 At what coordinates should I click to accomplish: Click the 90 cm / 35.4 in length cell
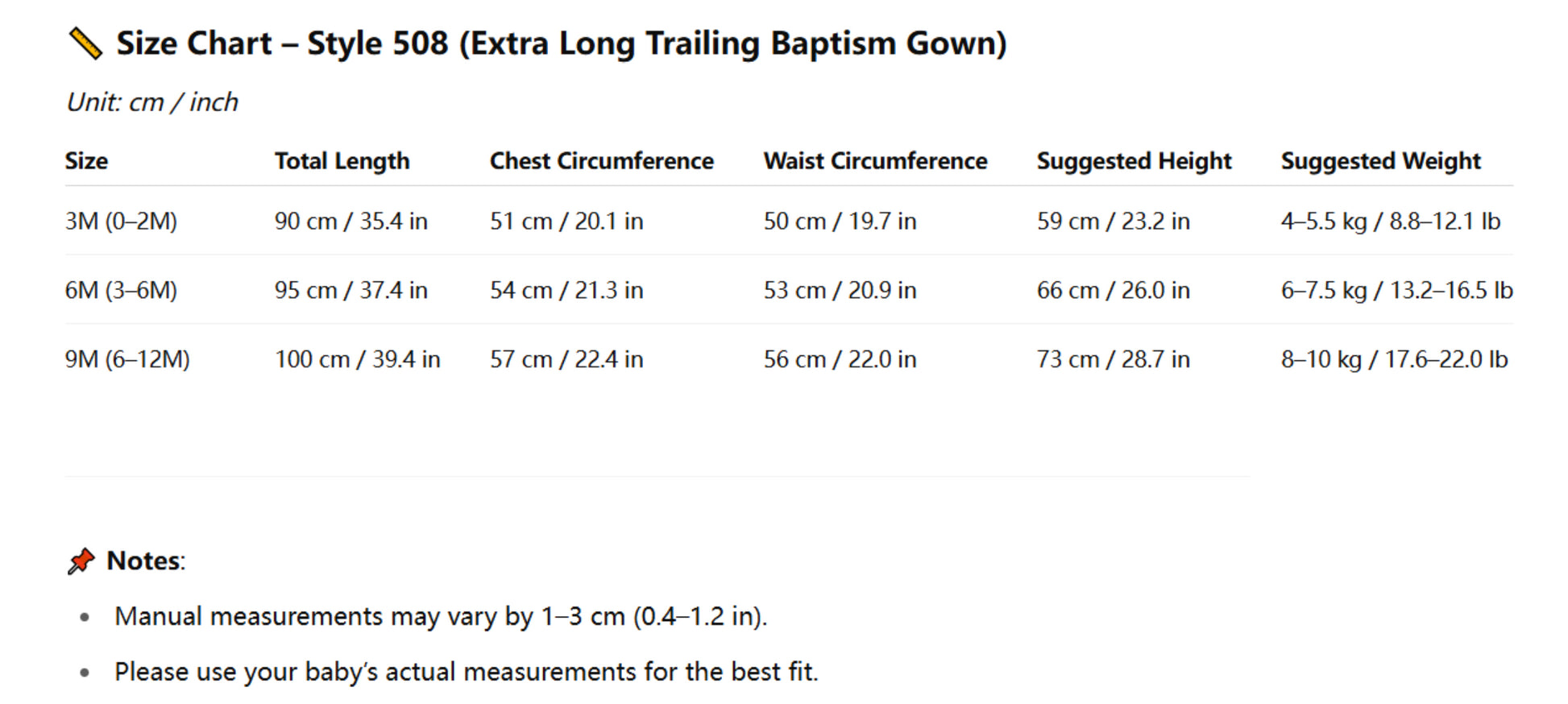[x=351, y=222]
